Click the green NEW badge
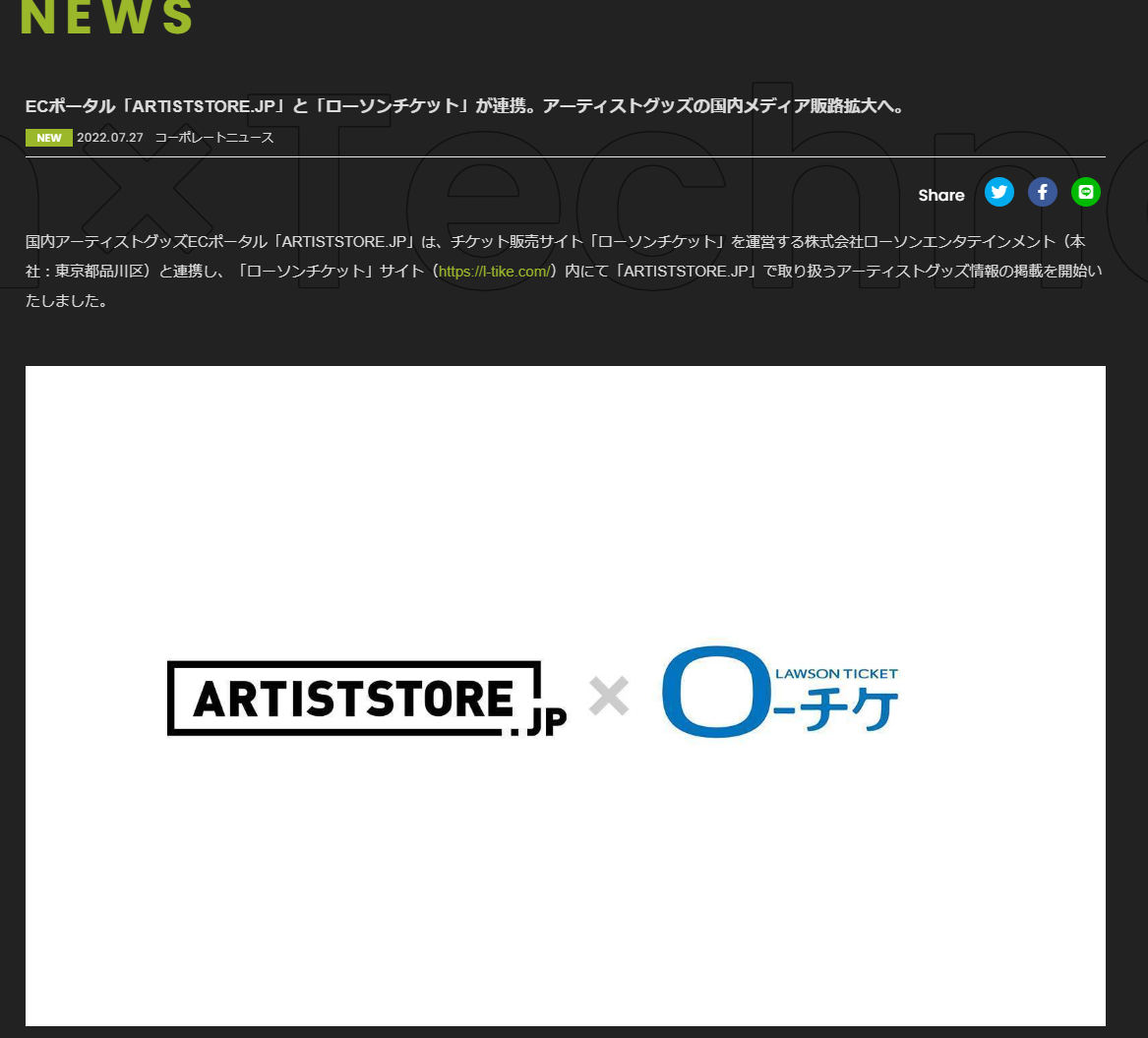The image size is (1148, 1038). [48, 138]
